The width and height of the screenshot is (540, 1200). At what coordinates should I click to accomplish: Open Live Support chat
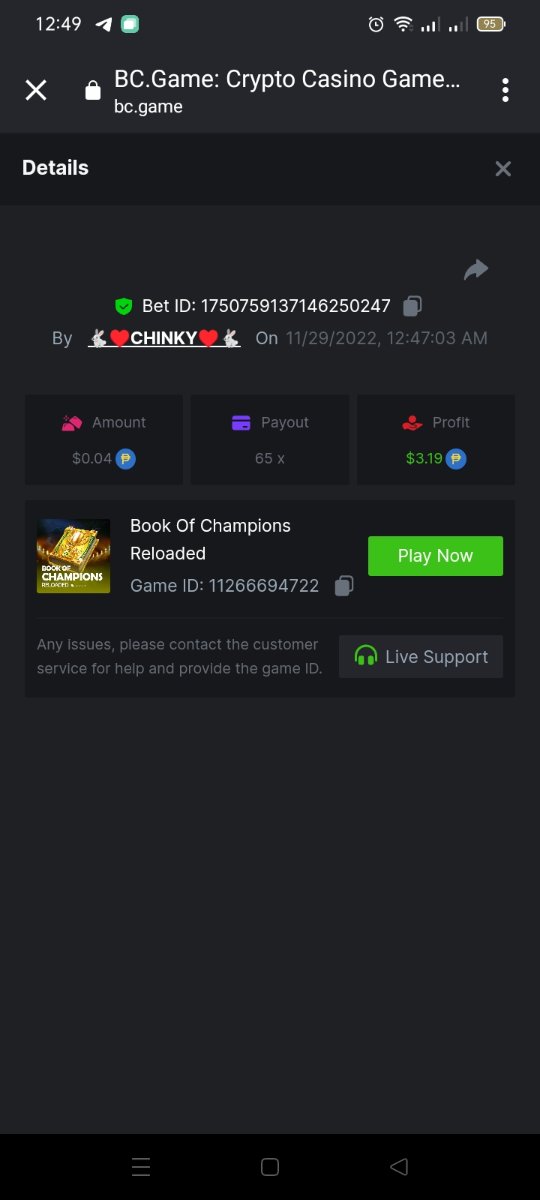421,657
